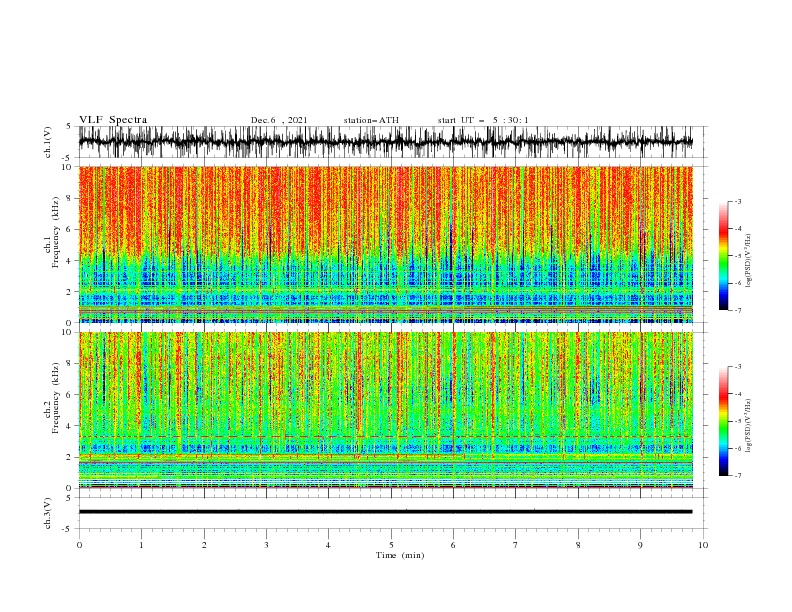Click the time axis tick label "0"
Screen dimensions: 792x612
point(79,545)
